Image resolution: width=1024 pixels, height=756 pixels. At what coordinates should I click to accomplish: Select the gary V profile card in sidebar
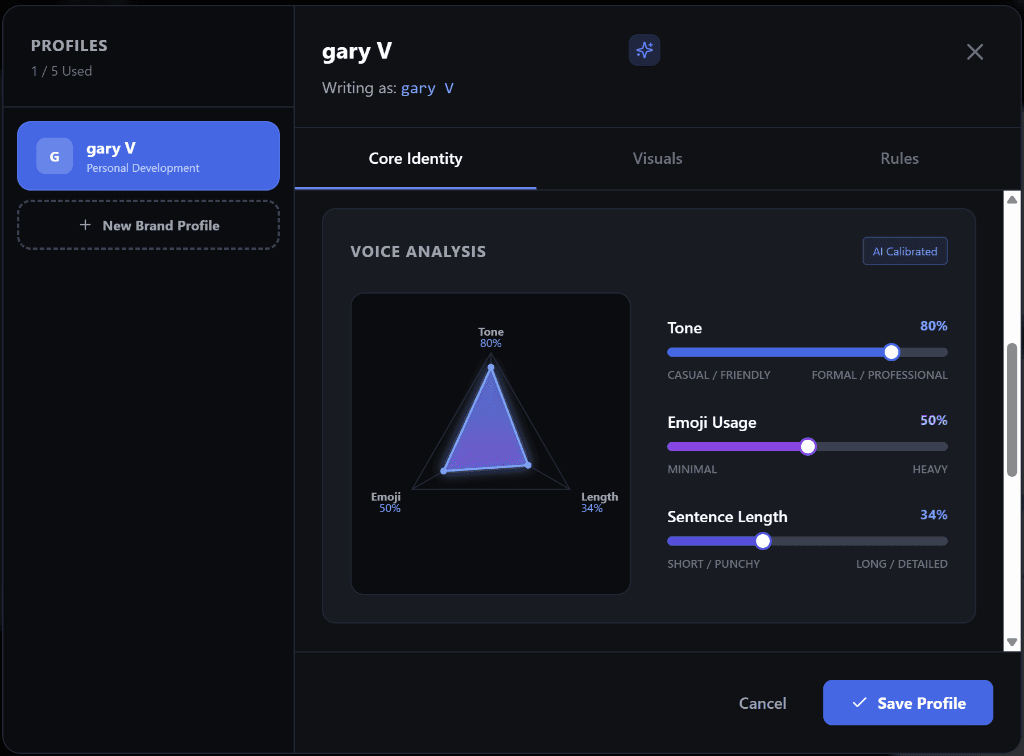click(x=148, y=156)
